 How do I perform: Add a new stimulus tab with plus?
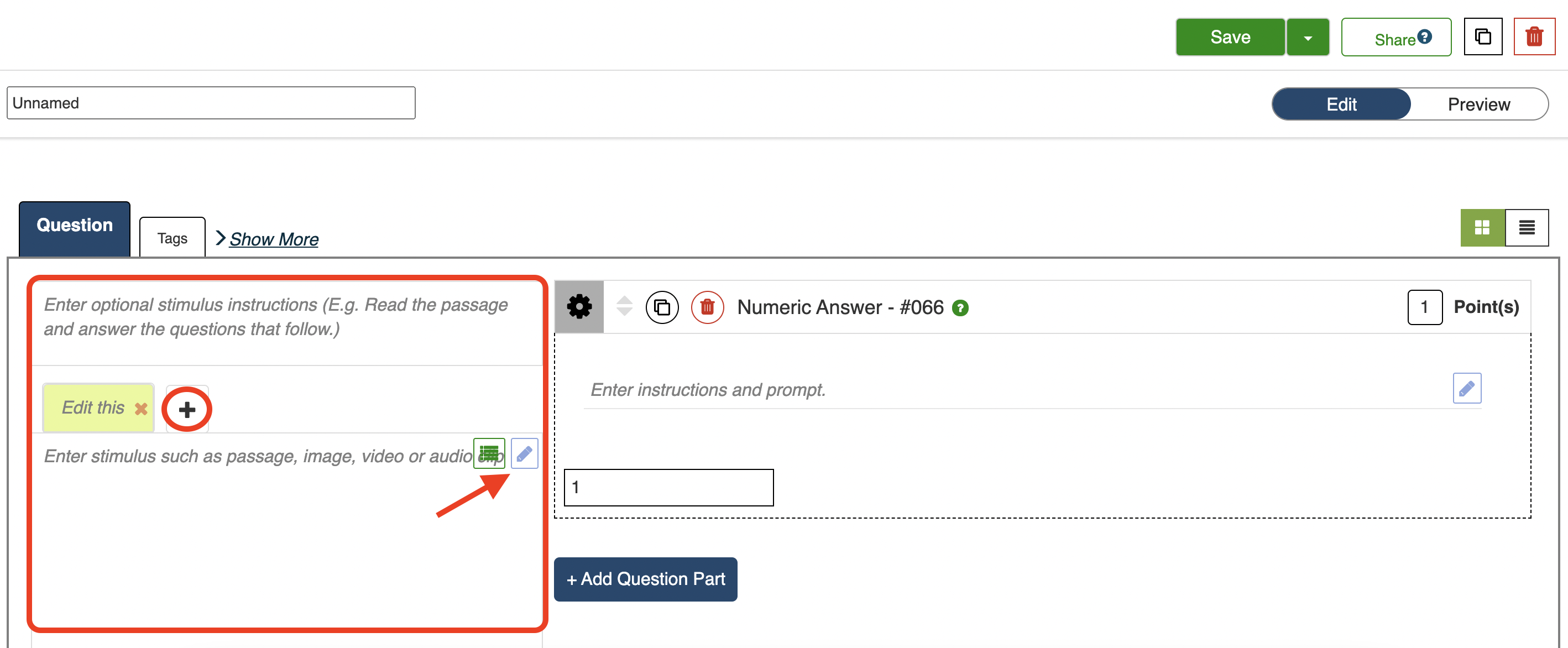(x=187, y=410)
